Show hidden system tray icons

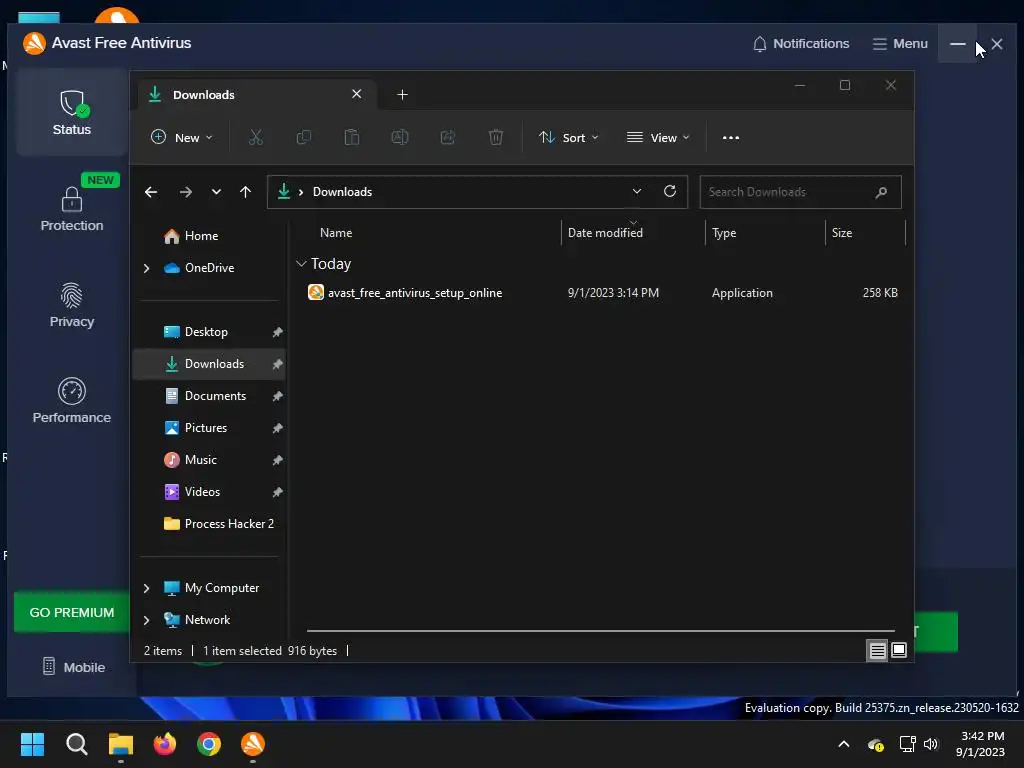pyautogui.click(x=844, y=744)
